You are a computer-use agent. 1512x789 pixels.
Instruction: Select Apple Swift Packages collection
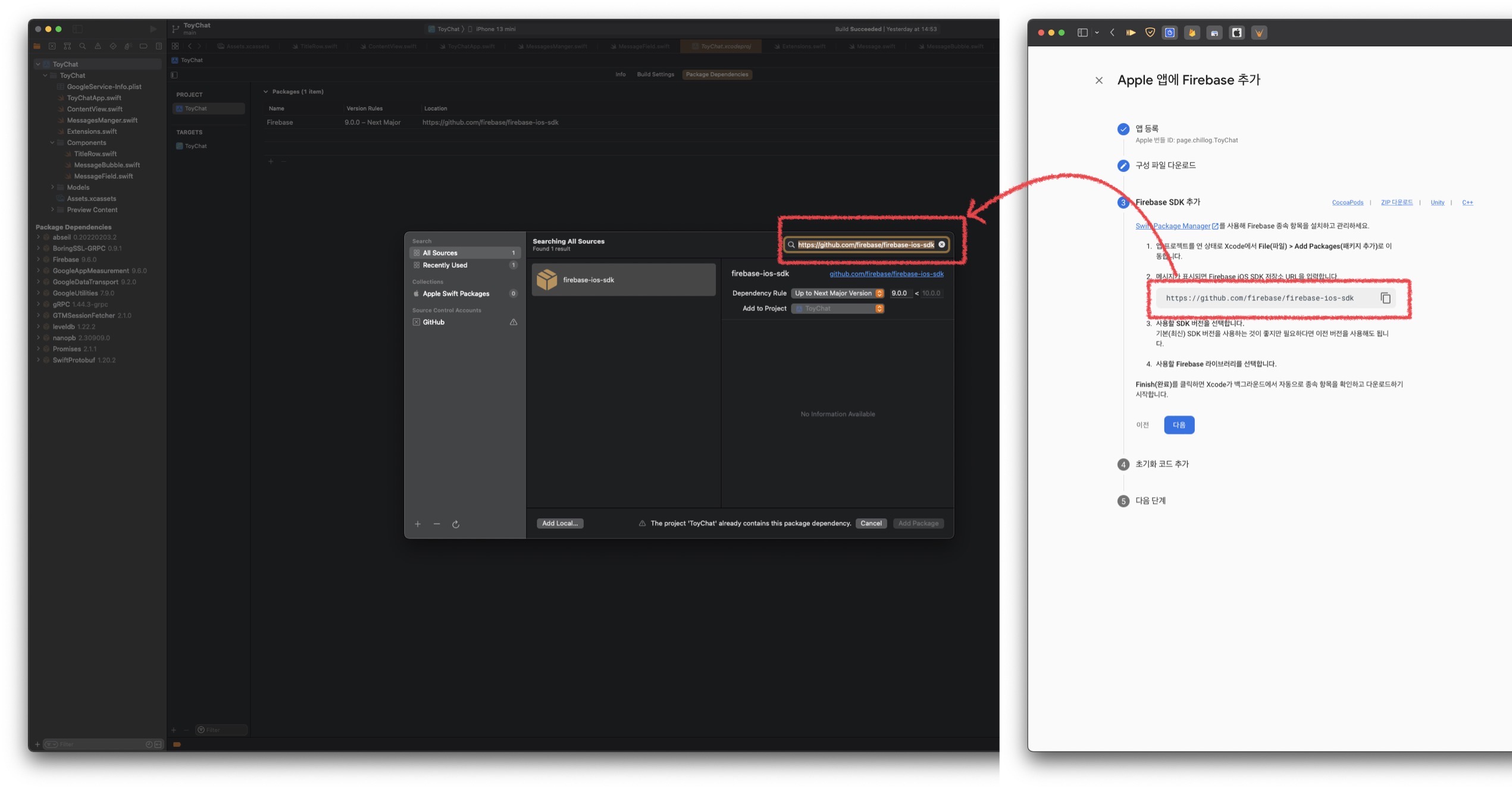point(456,293)
